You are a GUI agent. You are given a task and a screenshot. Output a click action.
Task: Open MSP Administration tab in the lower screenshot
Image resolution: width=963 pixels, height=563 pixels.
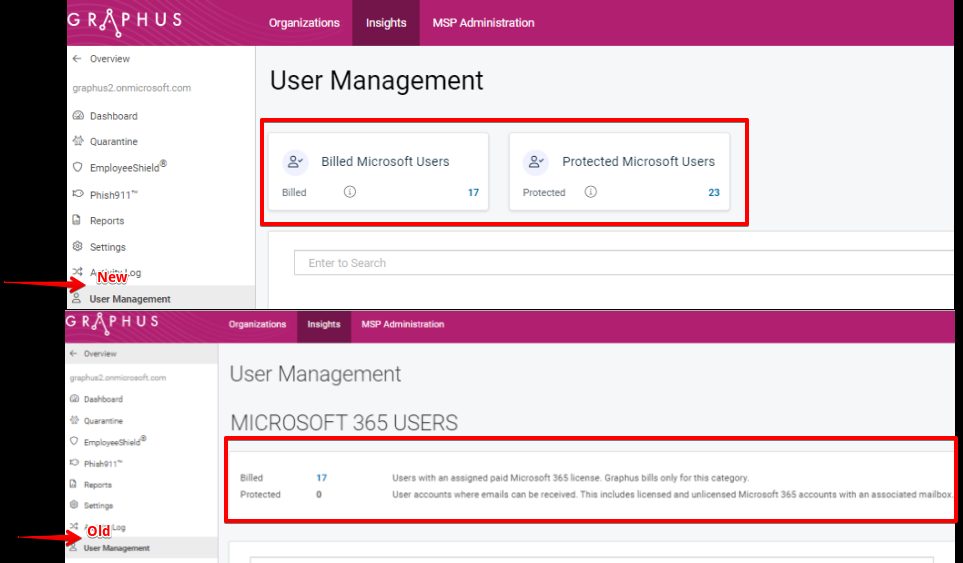pos(402,324)
